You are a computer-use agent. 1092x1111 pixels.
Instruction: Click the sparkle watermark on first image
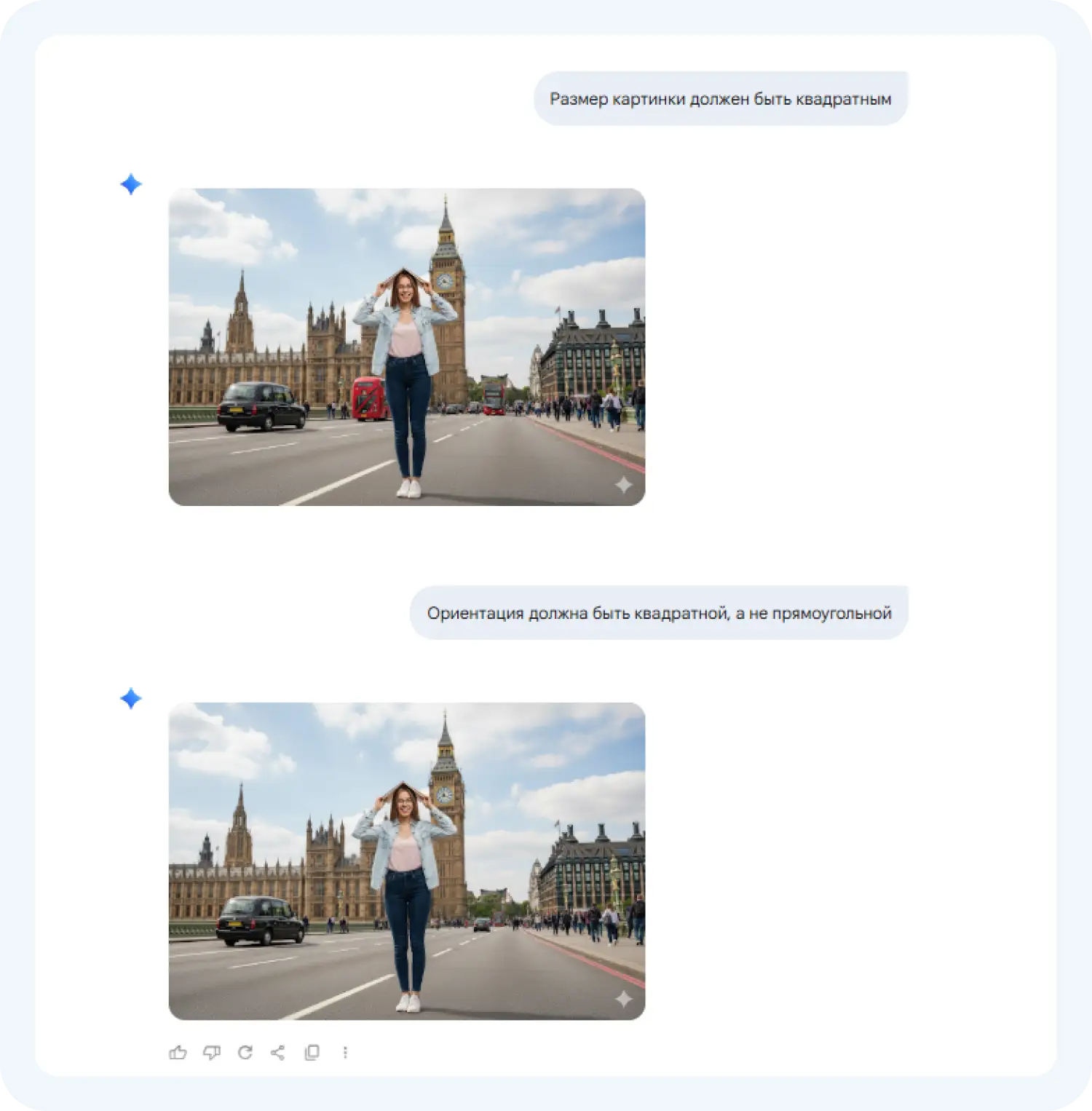pyautogui.click(x=623, y=485)
